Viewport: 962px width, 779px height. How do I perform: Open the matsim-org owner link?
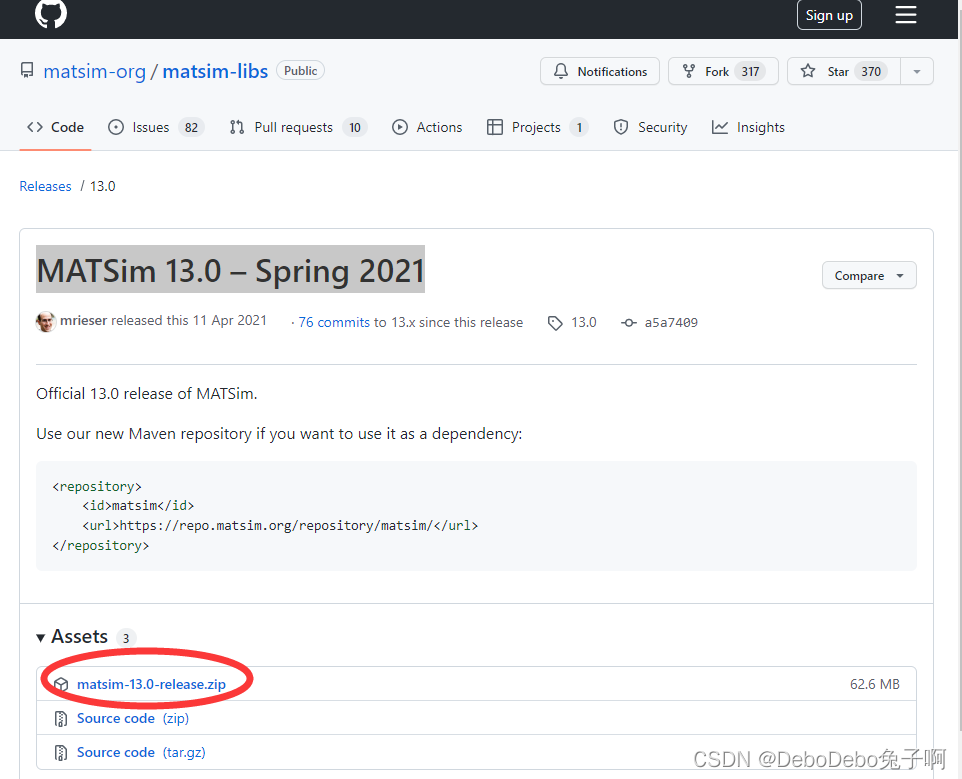pos(94,71)
